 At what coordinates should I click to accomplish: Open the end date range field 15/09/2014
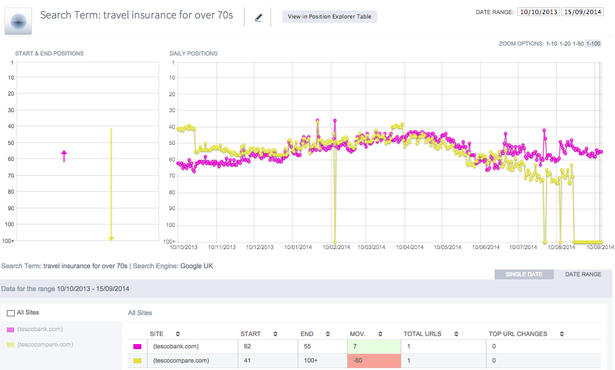pyautogui.click(x=582, y=12)
